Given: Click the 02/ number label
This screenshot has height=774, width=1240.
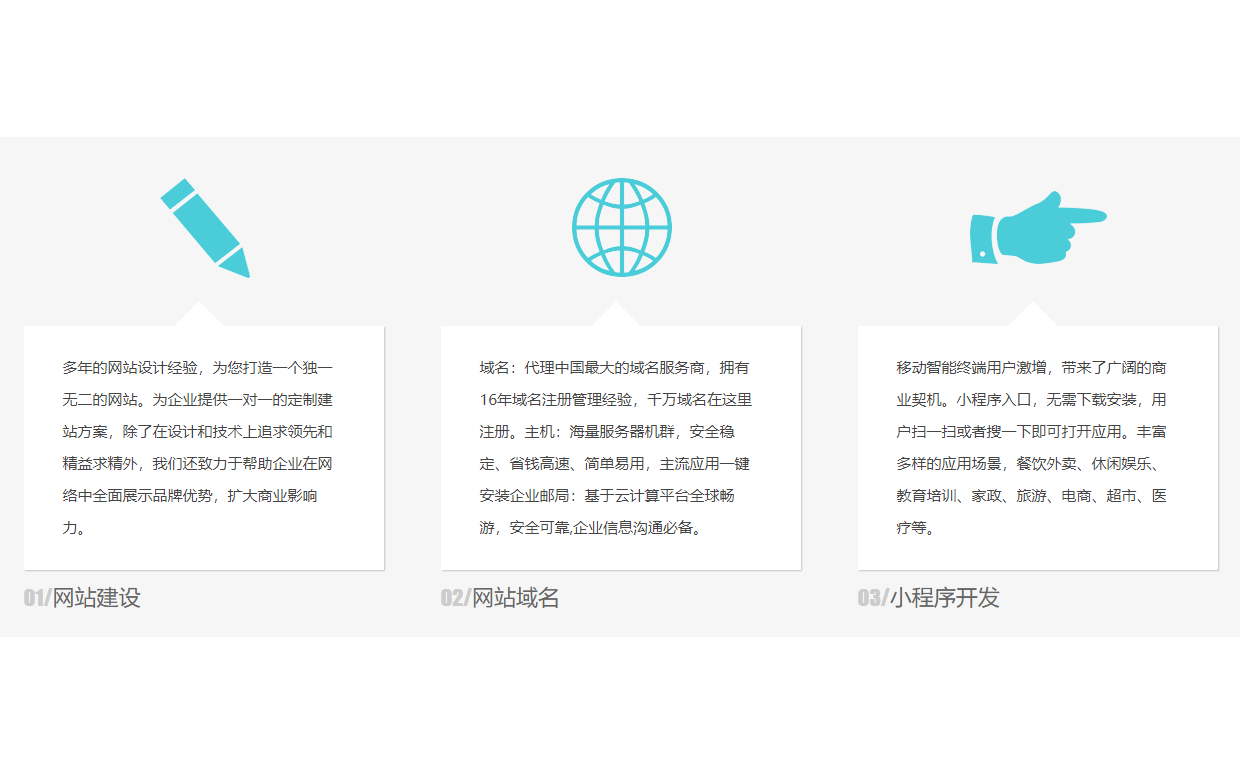Looking at the screenshot, I should [x=455, y=598].
